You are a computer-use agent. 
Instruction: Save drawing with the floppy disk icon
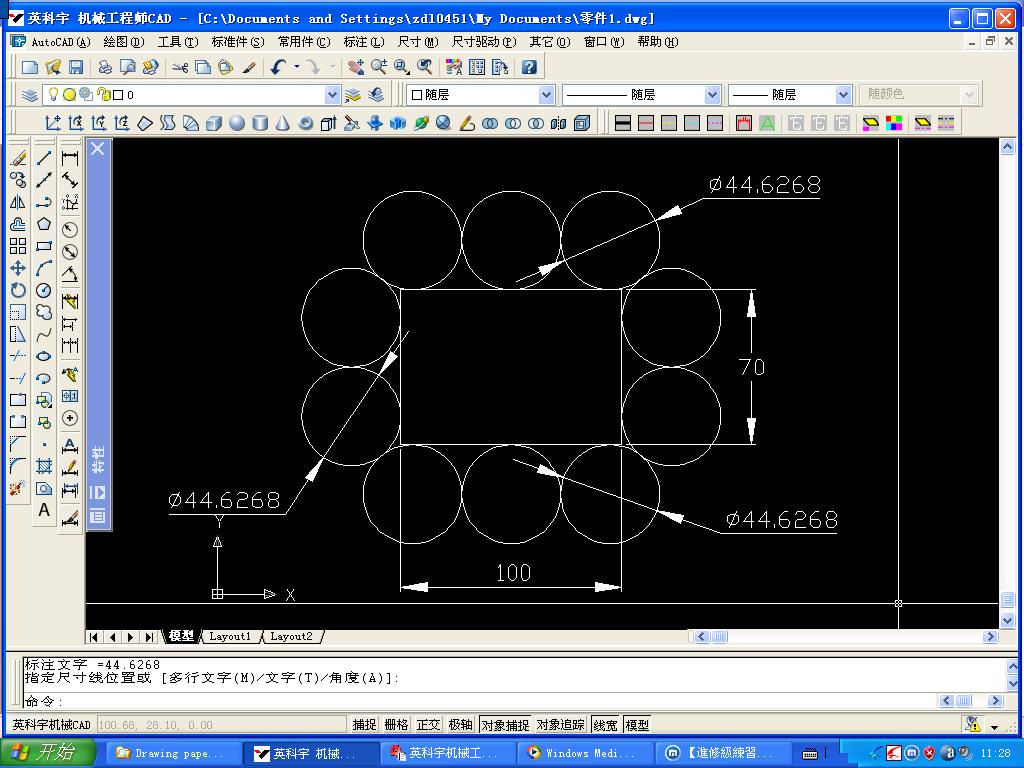(x=76, y=67)
